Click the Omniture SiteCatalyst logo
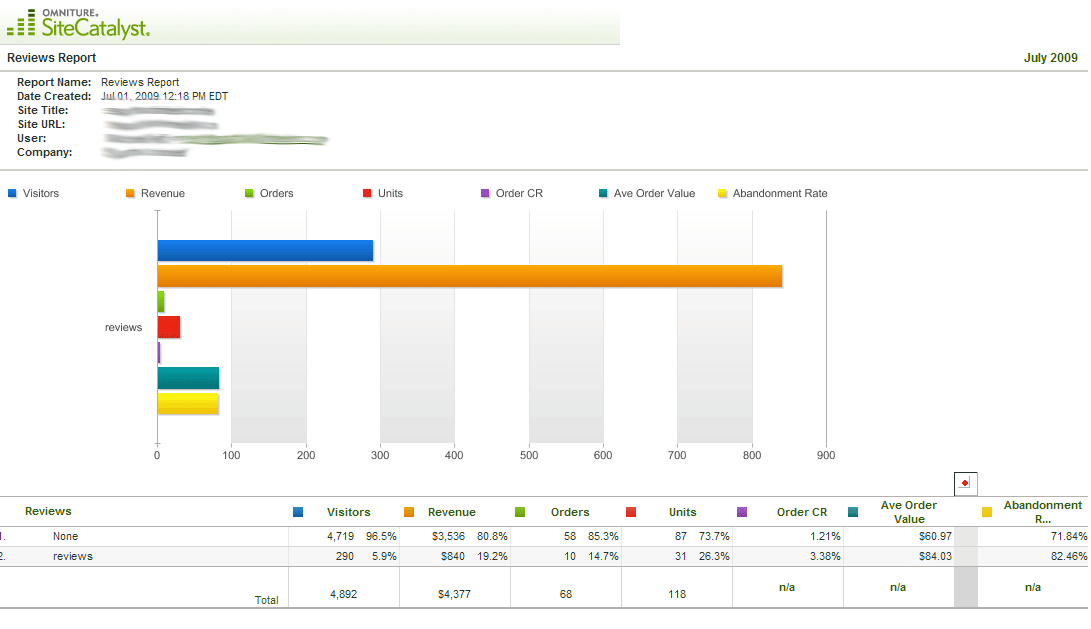1091x629 pixels. pyautogui.click(x=78, y=23)
